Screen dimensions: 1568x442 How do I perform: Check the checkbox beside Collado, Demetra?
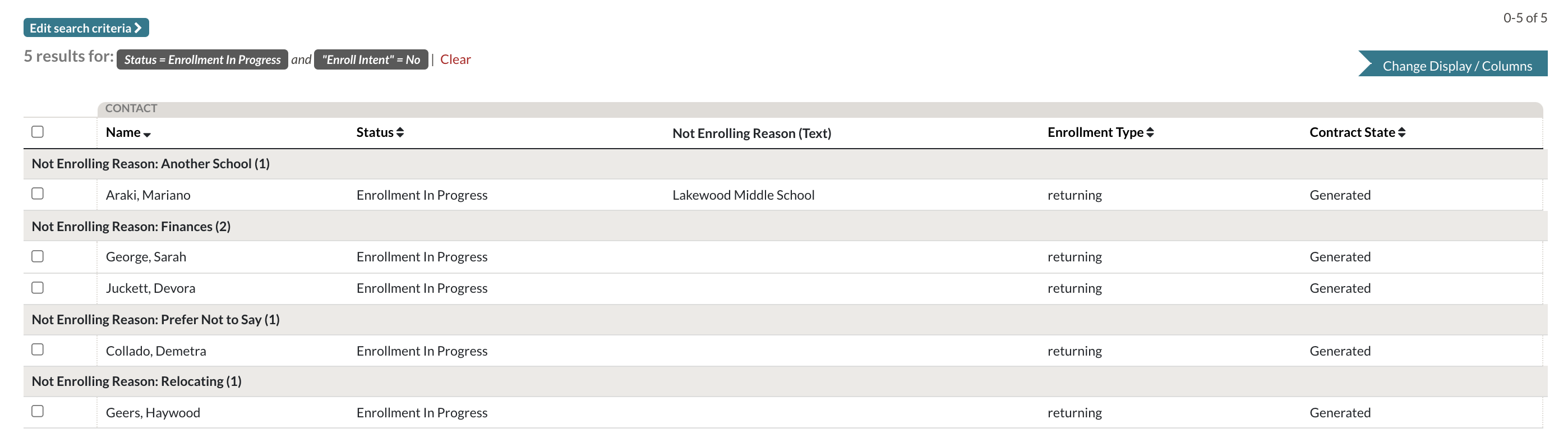(x=38, y=349)
